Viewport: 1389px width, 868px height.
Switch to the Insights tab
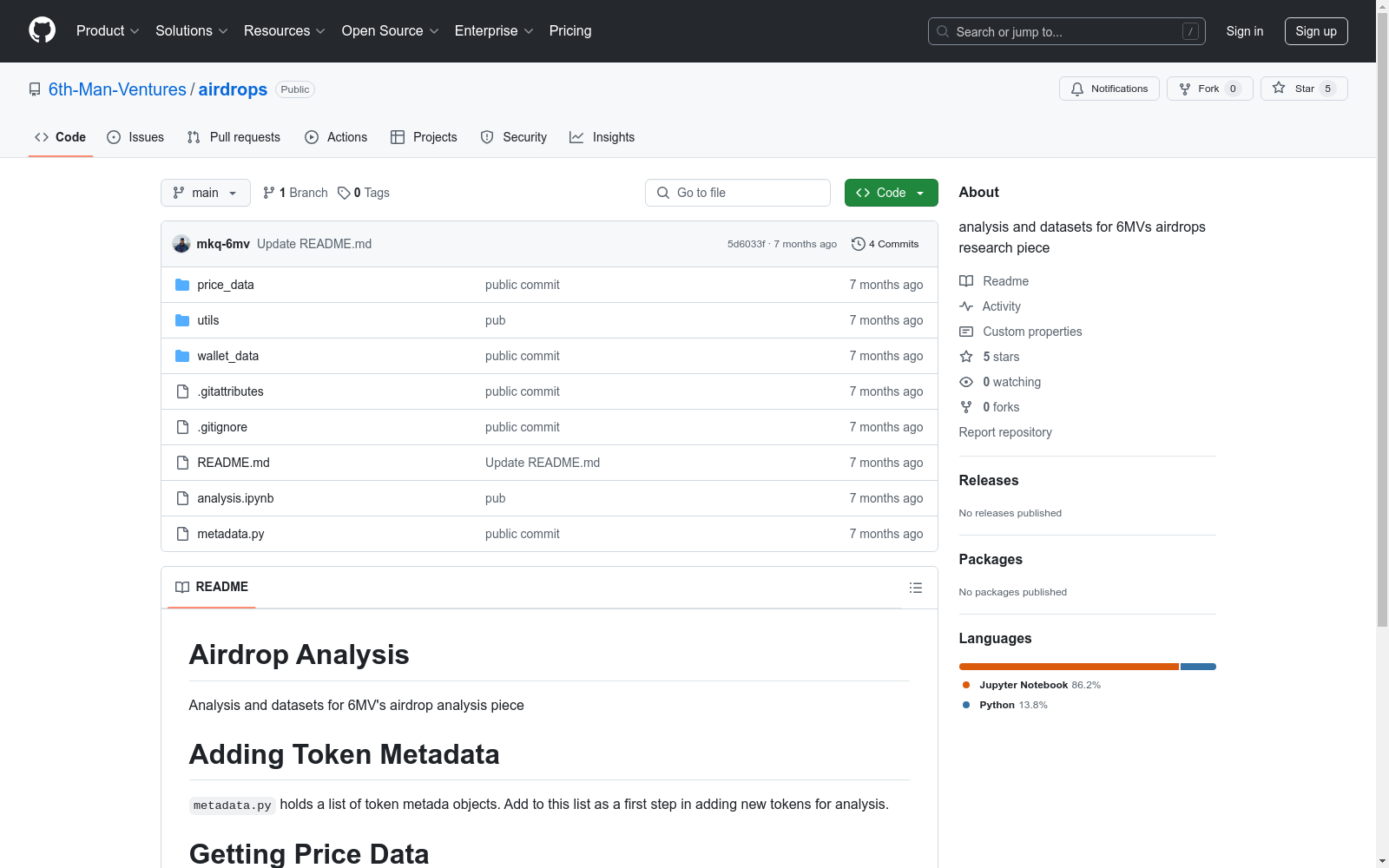pos(602,137)
